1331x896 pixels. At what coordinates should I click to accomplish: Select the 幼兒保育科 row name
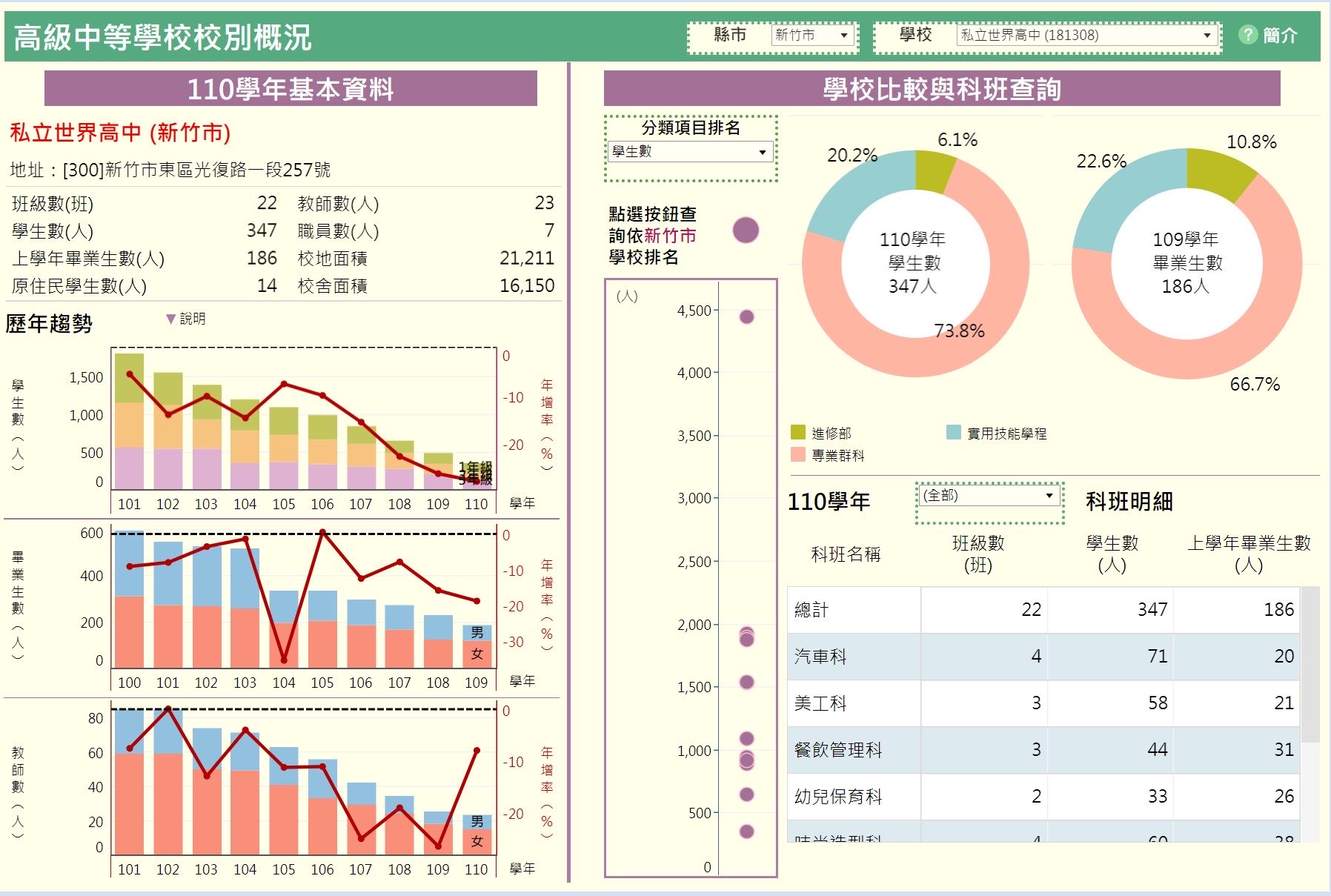point(838,797)
